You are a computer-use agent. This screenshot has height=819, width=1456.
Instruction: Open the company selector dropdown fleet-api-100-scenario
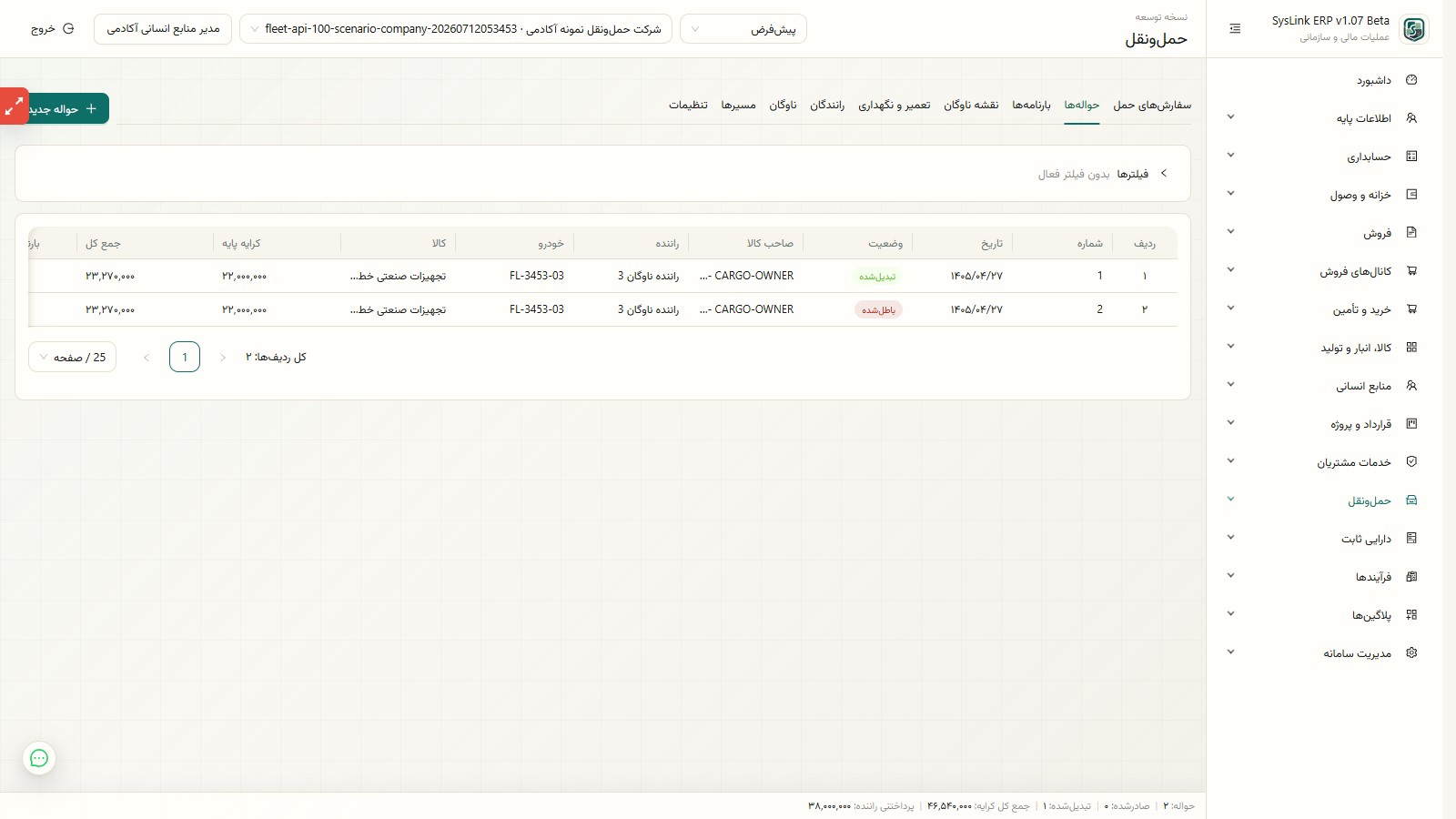coord(456,29)
